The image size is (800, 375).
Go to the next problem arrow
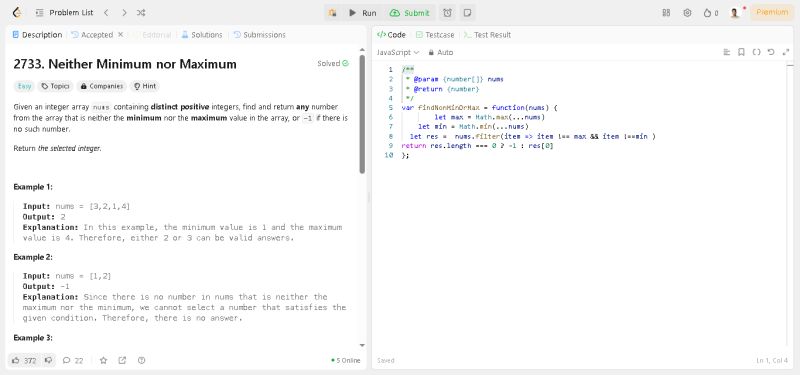pyautogui.click(x=124, y=13)
